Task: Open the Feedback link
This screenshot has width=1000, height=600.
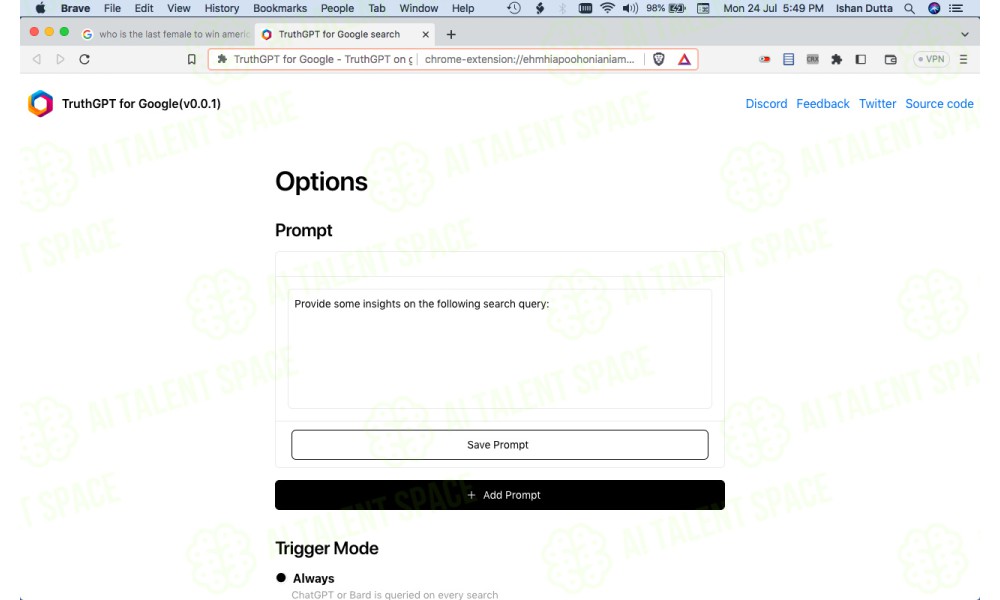Action: 823,103
